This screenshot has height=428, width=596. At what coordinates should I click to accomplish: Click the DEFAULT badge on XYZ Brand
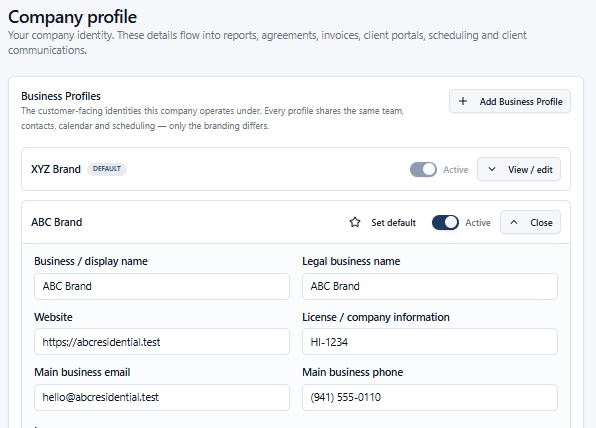click(107, 169)
